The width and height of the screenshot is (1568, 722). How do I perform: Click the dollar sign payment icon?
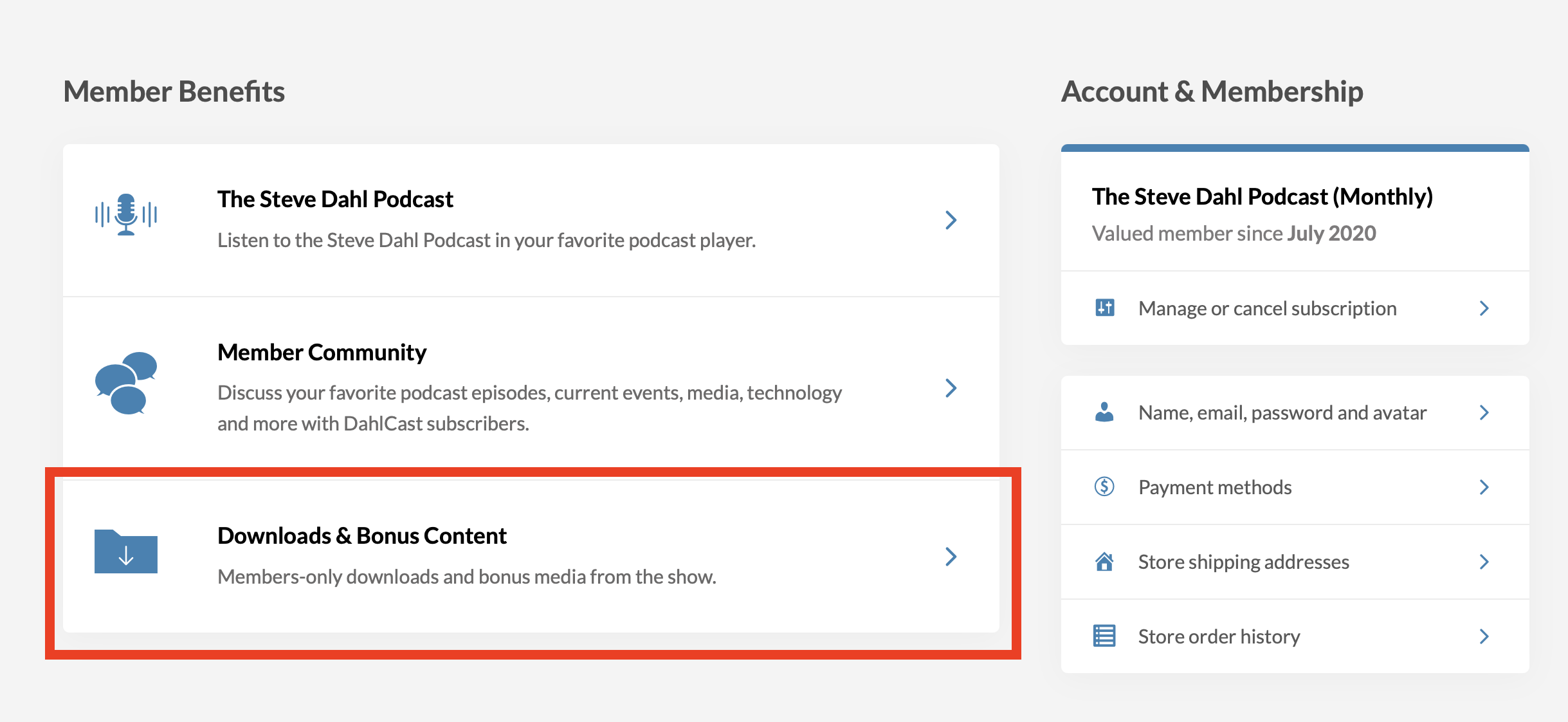click(x=1104, y=486)
